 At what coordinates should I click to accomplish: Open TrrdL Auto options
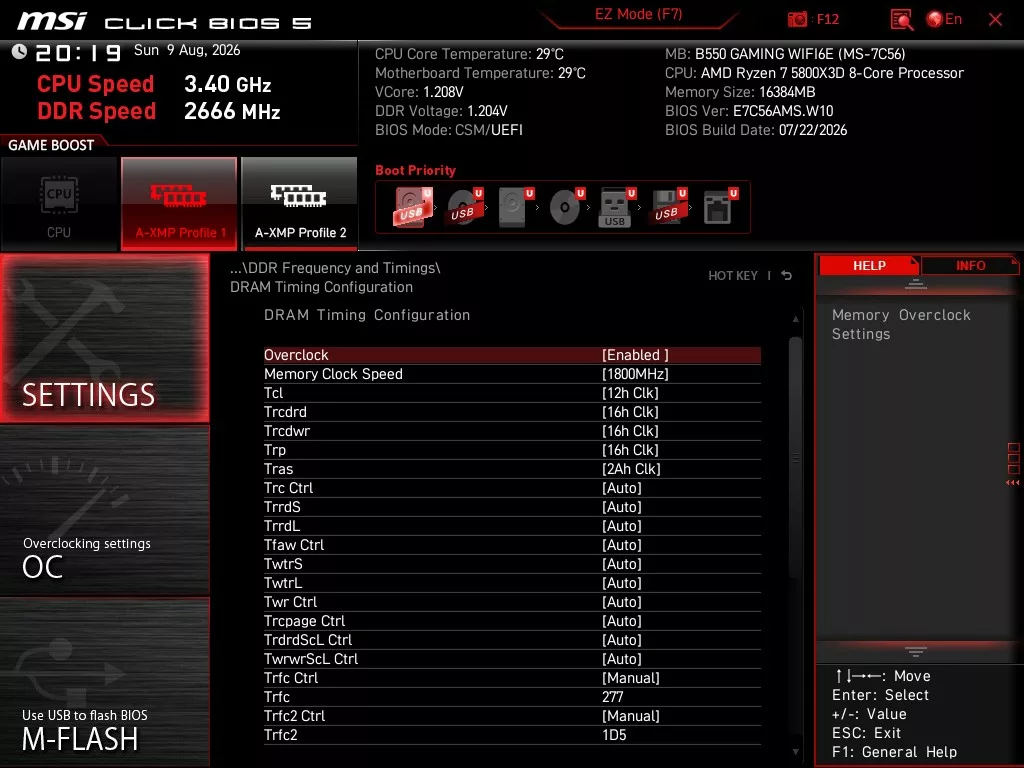[x=512, y=526]
